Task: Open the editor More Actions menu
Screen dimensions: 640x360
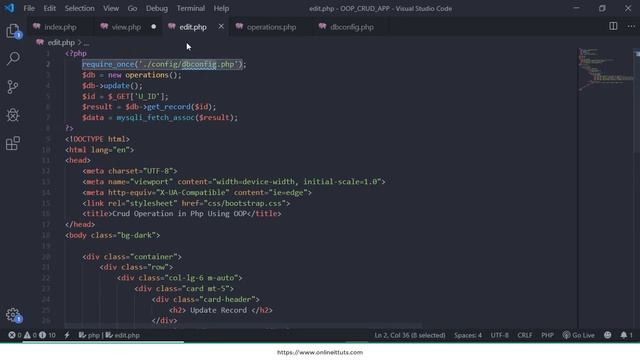Action: tap(631, 26)
